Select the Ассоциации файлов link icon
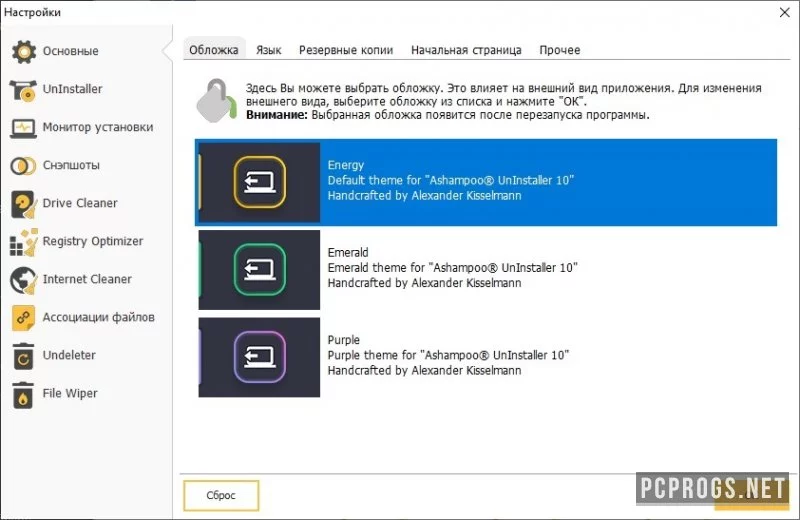 [23, 317]
